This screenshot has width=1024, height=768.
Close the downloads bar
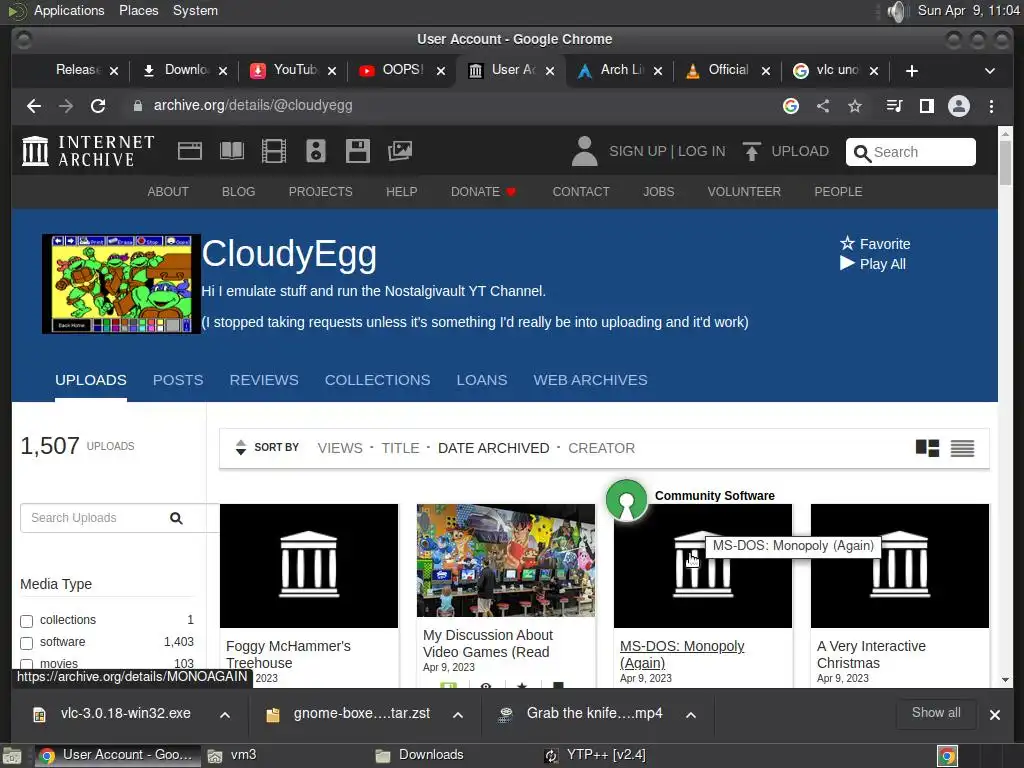click(995, 714)
